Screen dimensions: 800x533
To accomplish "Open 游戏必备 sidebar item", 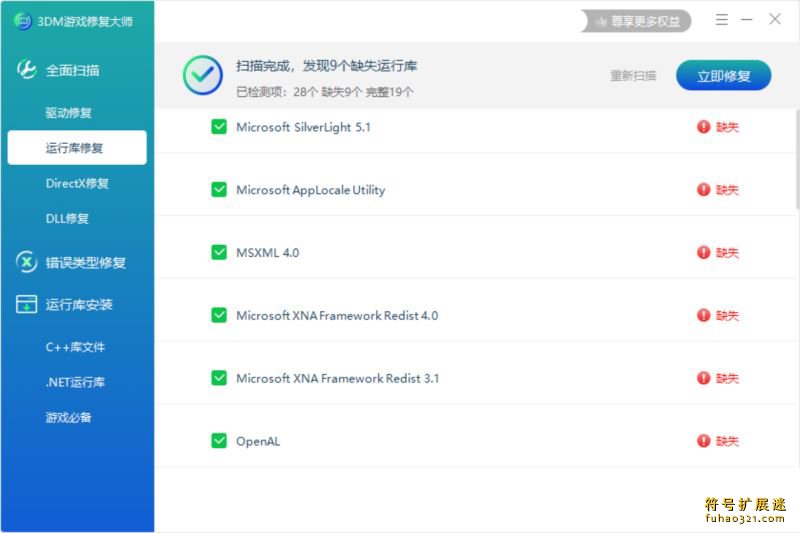I will point(68,417).
